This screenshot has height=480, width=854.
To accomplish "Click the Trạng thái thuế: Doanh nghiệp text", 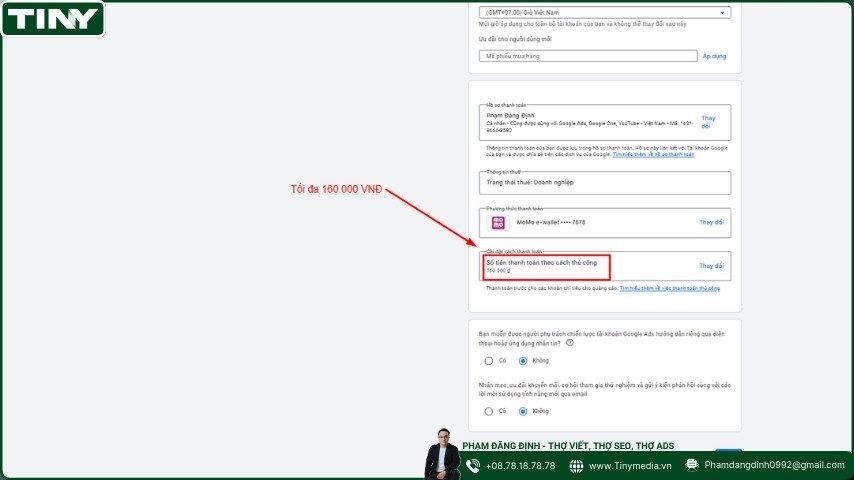I will tap(530, 183).
